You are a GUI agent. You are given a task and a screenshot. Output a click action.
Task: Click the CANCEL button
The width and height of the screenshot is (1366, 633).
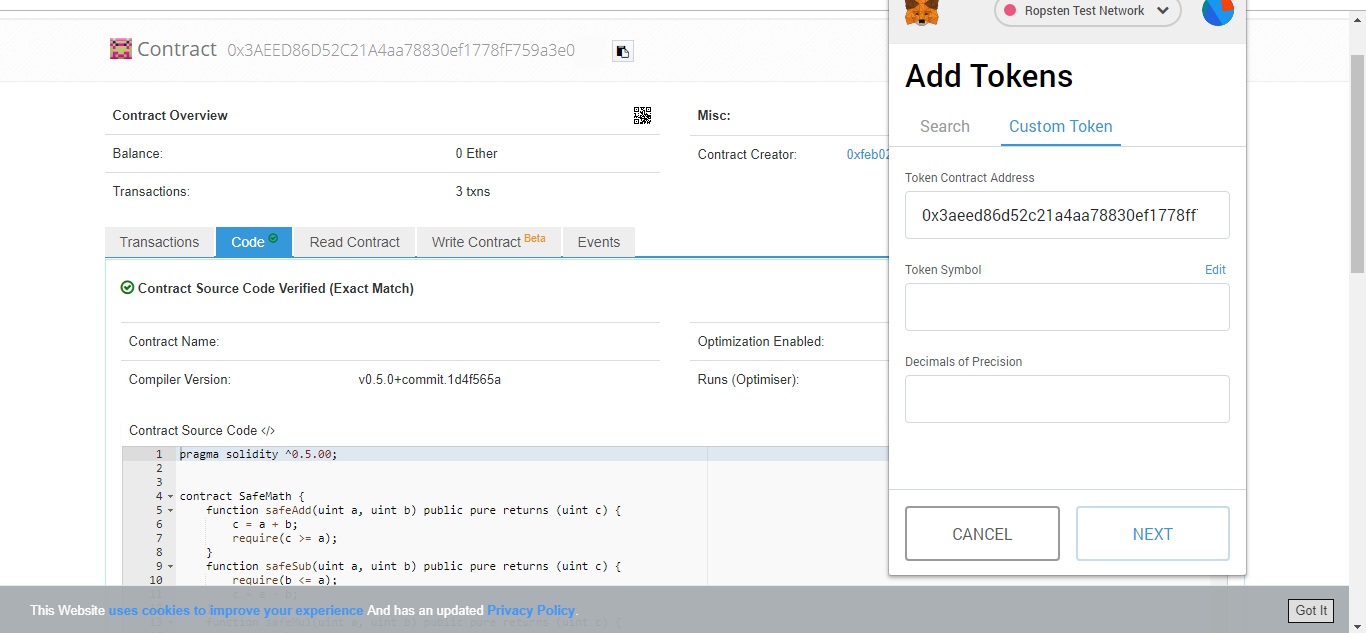pyautogui.click(x=981, y=534)
